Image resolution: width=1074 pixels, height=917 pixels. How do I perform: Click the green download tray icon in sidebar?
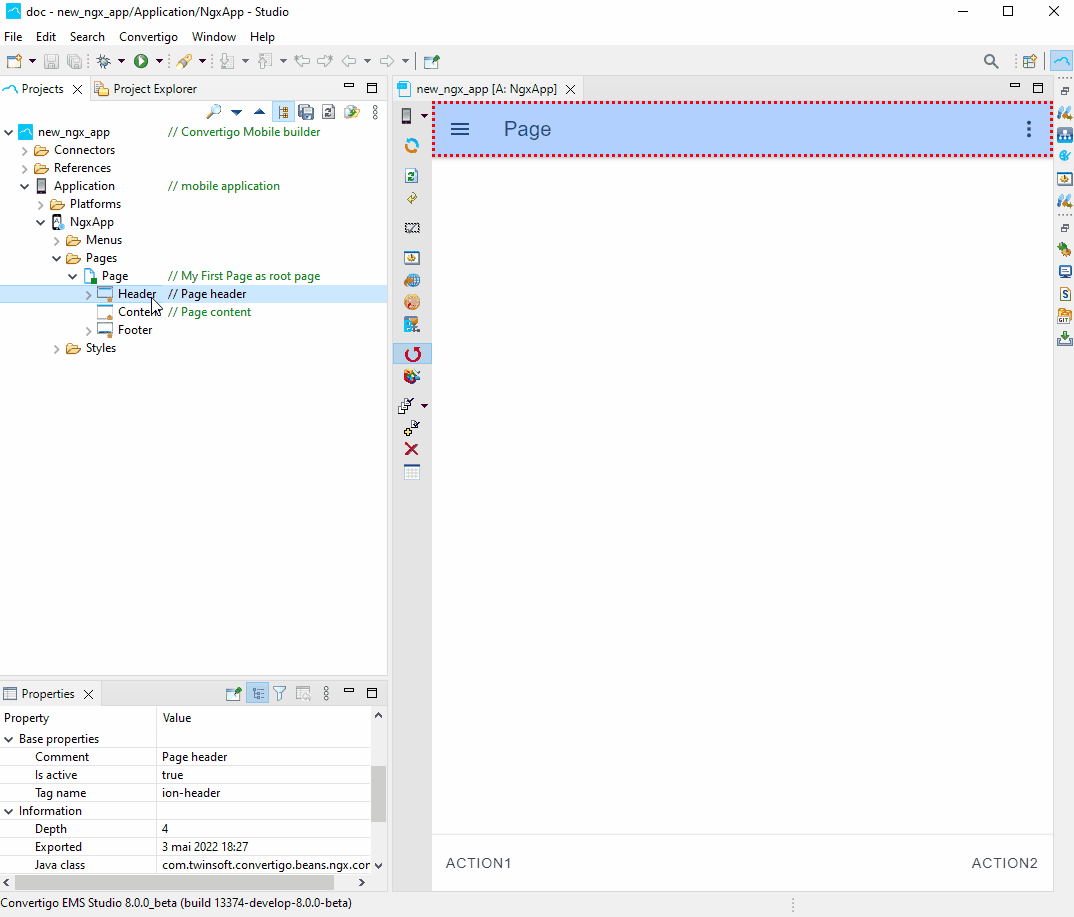(x=1064, y=338)
